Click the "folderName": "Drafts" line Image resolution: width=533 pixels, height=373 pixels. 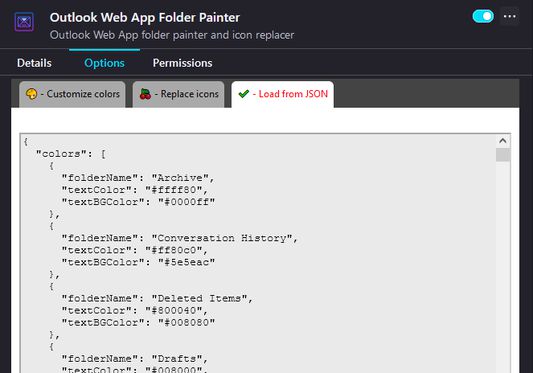(x=135, y=359)
